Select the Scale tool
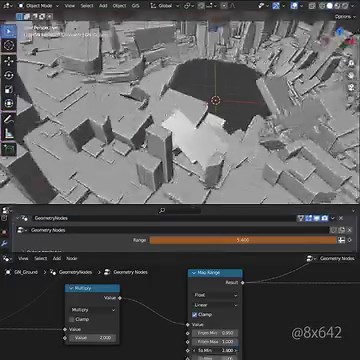This screenshot has height=360, width=360. (x=9, y=89)
